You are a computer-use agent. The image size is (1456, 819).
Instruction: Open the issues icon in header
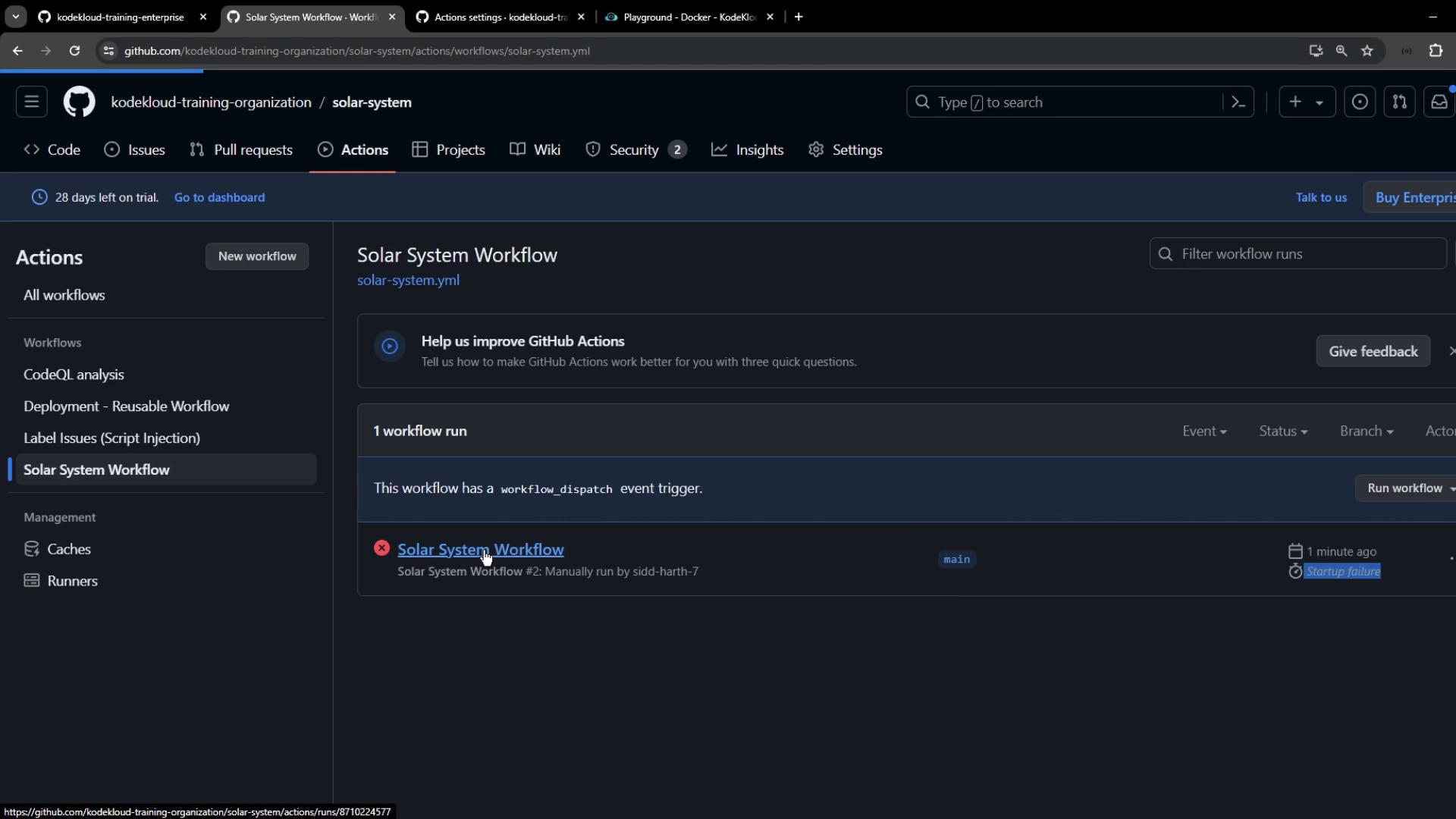(x=1360, y=102)
